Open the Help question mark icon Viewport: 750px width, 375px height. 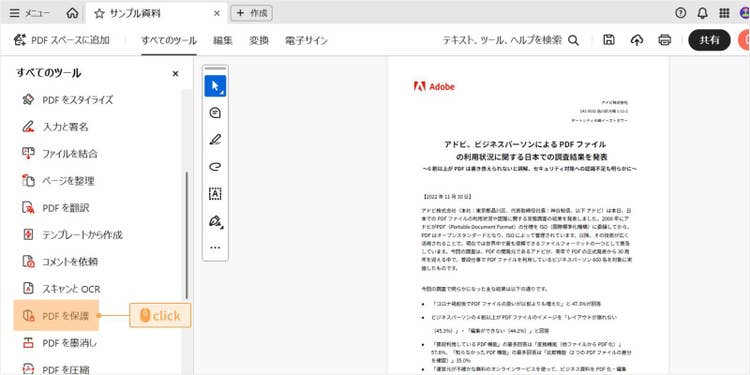tap(681, 13)
